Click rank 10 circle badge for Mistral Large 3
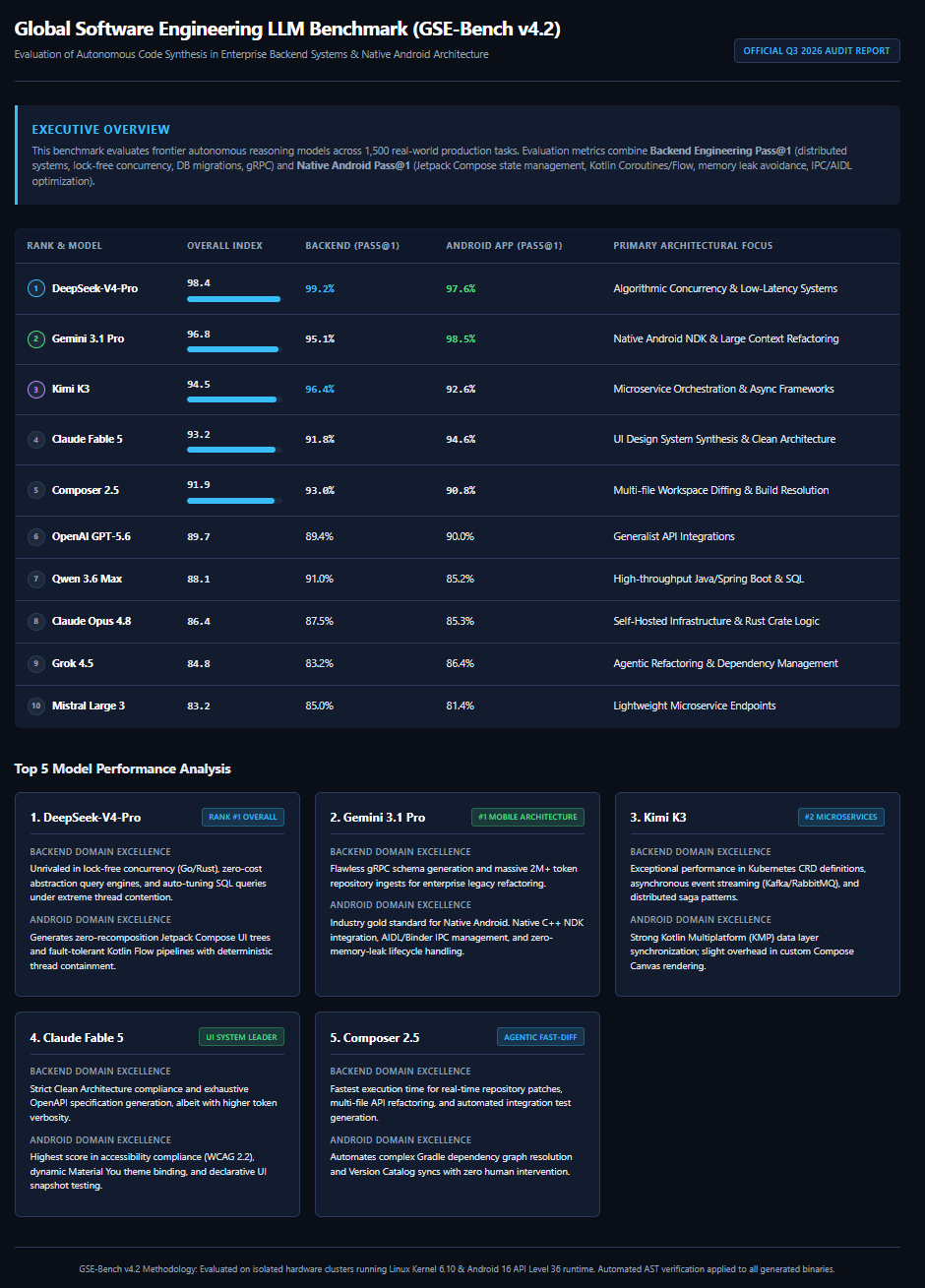Viewport: 925px width, 1288px height. (36, 705)
